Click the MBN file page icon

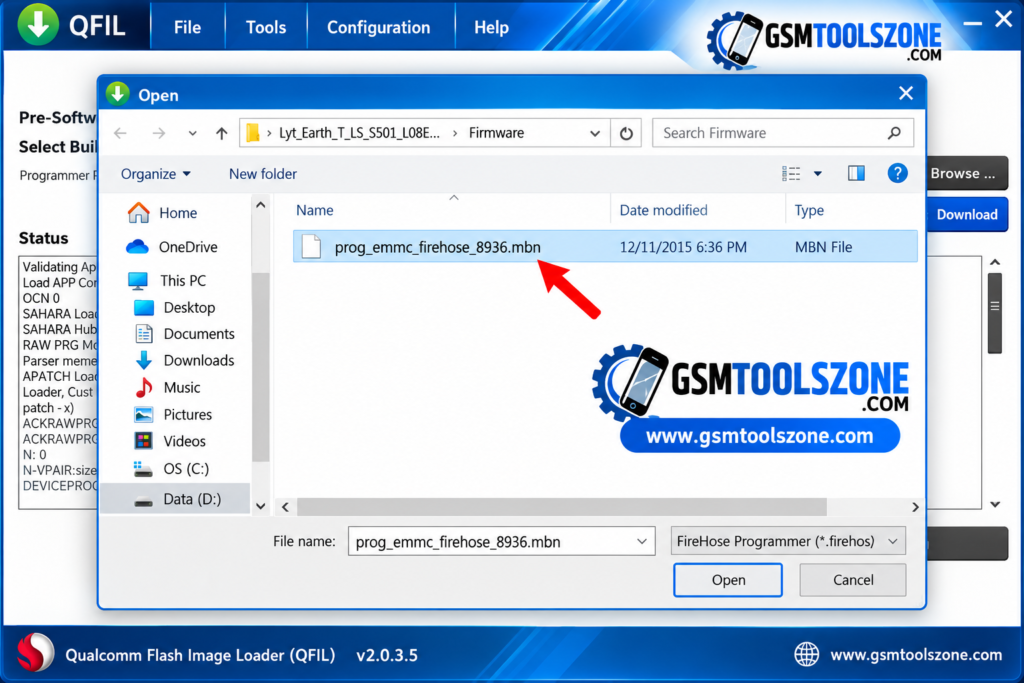point(312,247)
